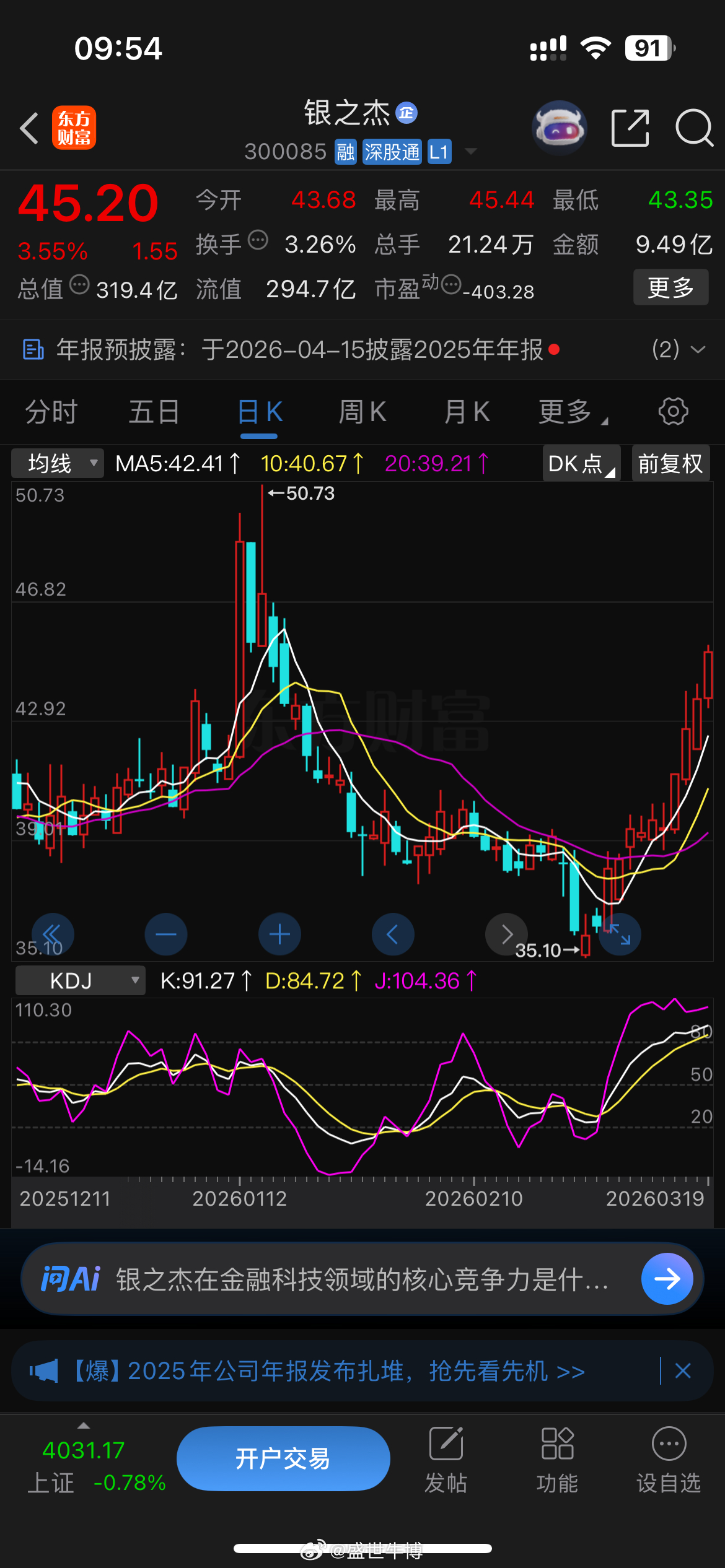725x1568 pixels.
Task: Tap the J:104.36 KDJ value
Action: (x=426, y=980)
